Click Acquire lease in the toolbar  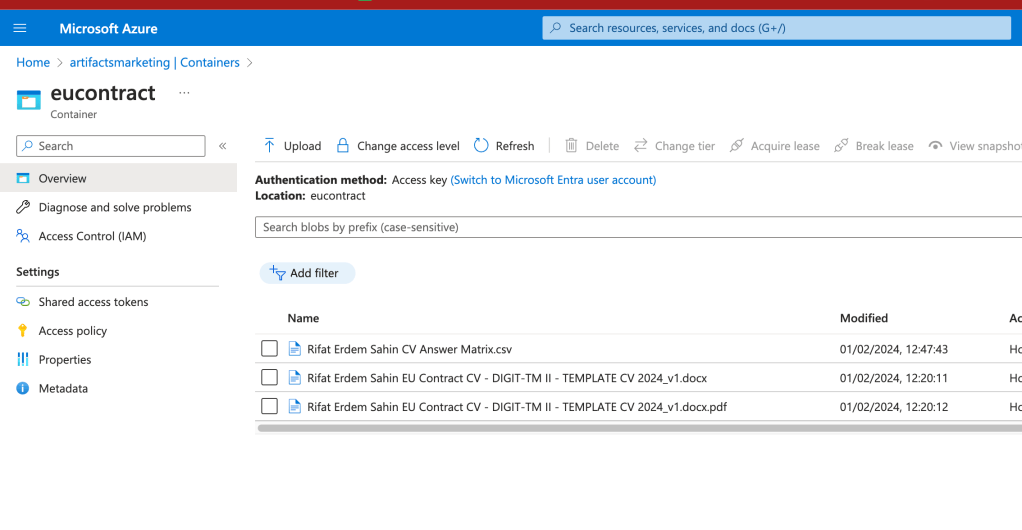coord(774,146)
